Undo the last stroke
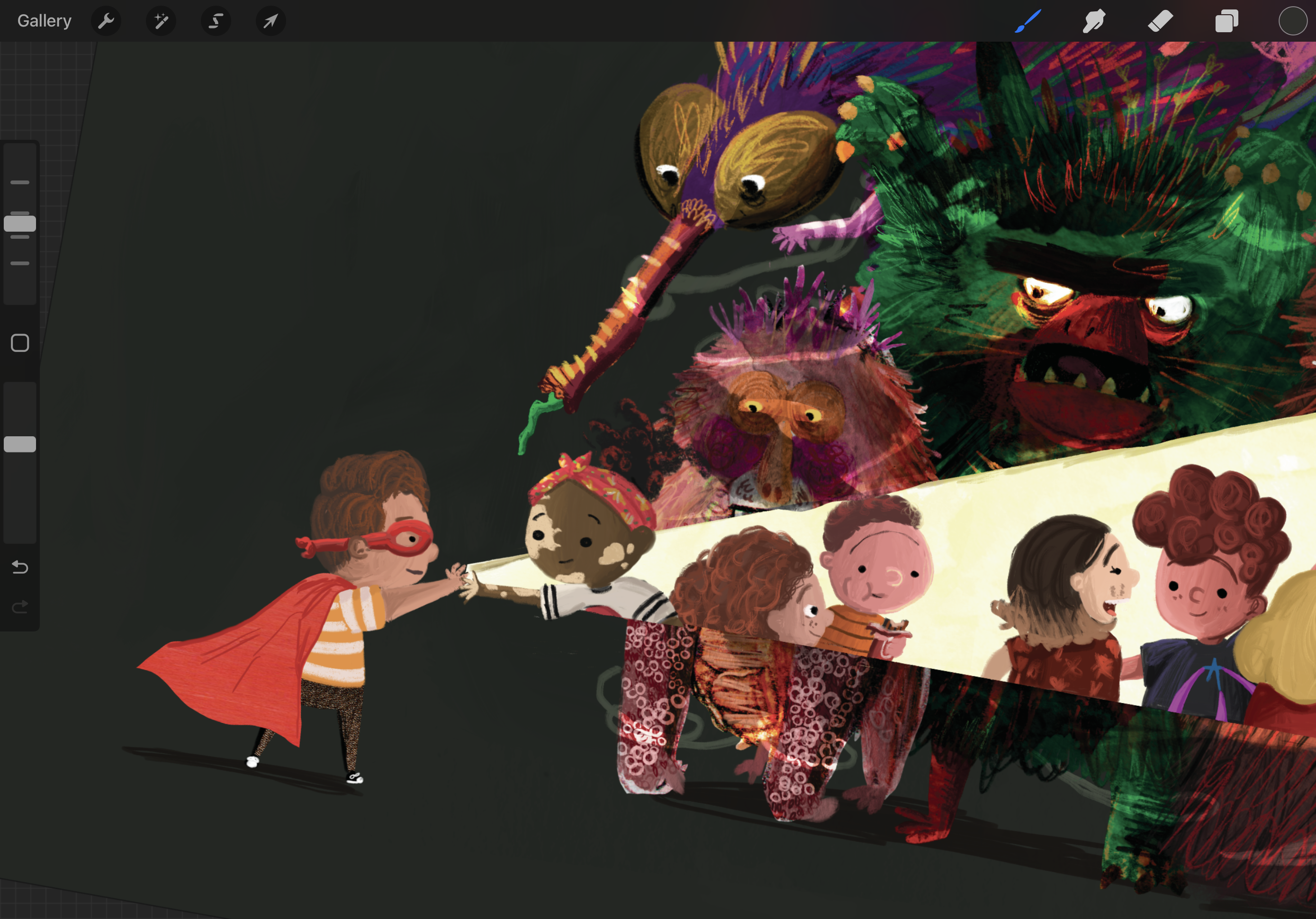1316x919 pixels. pos(20,567)
